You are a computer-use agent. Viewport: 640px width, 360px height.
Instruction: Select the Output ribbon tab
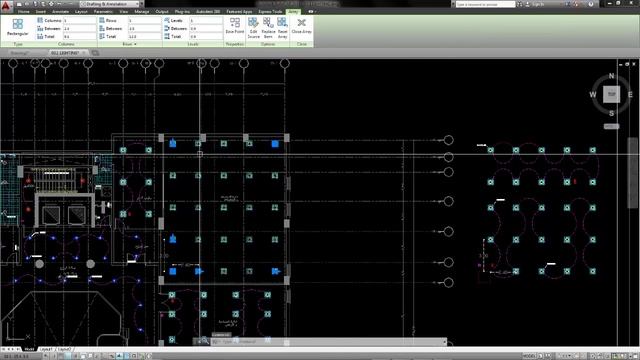point(162,12)
